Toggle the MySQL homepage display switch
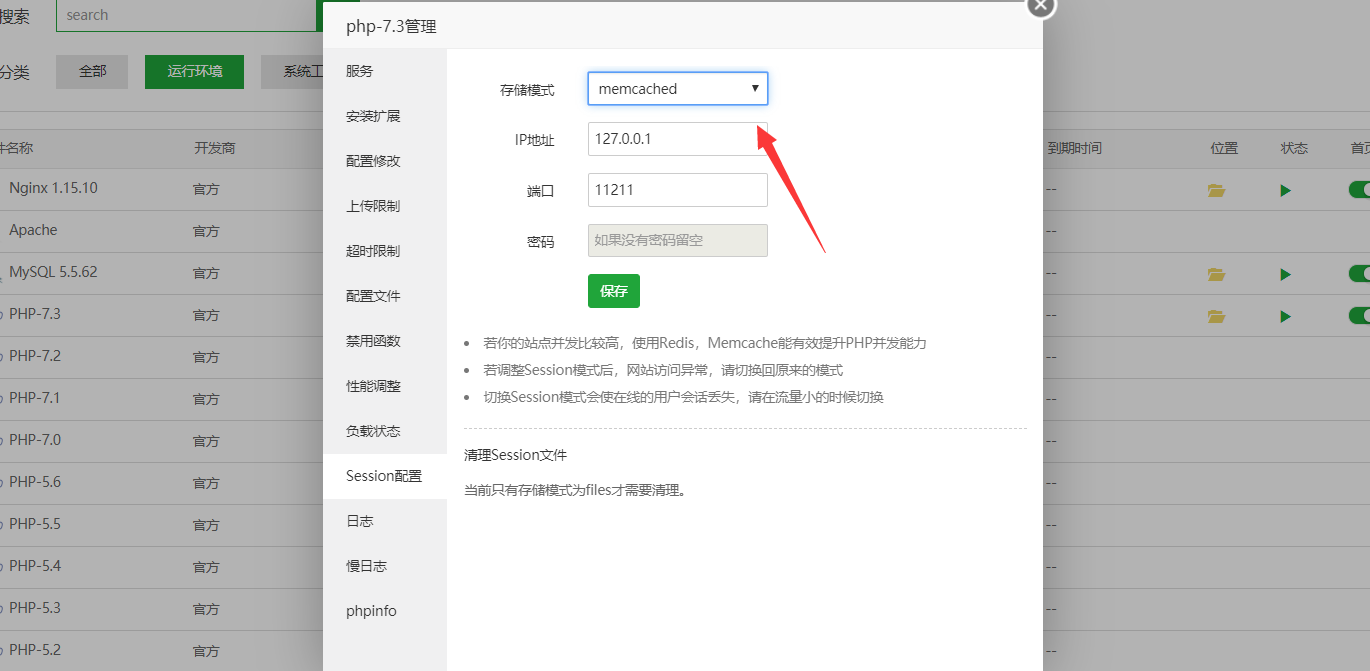The height and width of the screenshot is (671, 1370). [1360, 273]
